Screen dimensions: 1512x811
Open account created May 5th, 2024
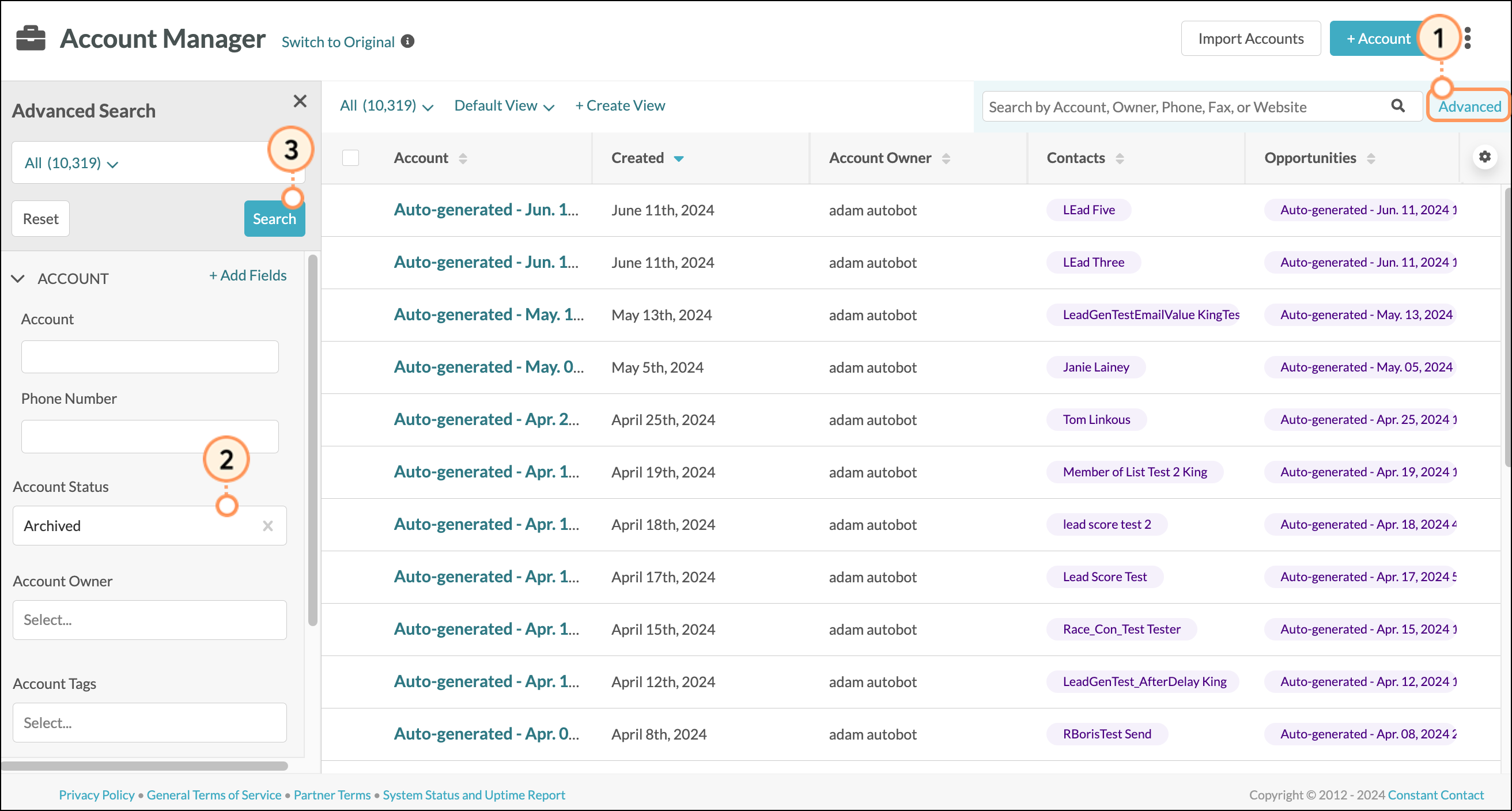(x=489, y=367)
